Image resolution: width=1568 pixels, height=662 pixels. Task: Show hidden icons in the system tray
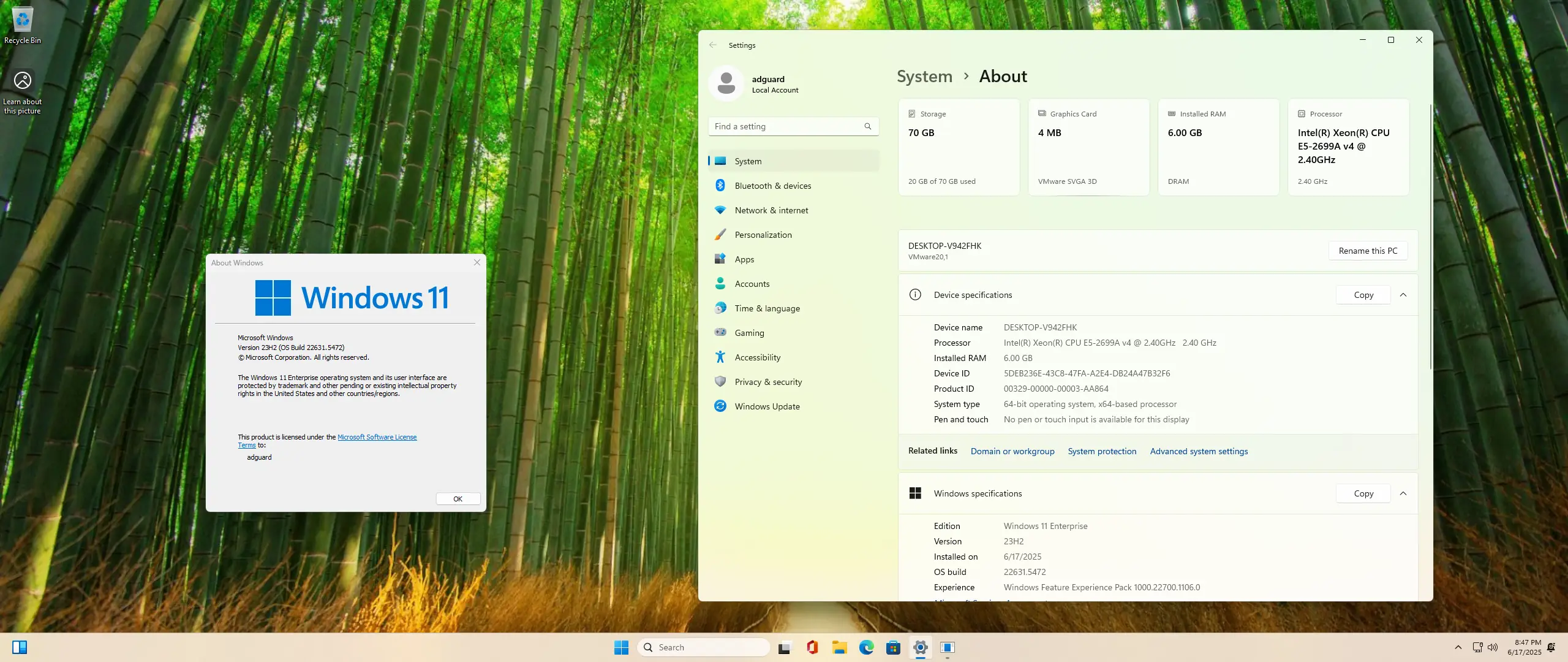[1458, 647]
